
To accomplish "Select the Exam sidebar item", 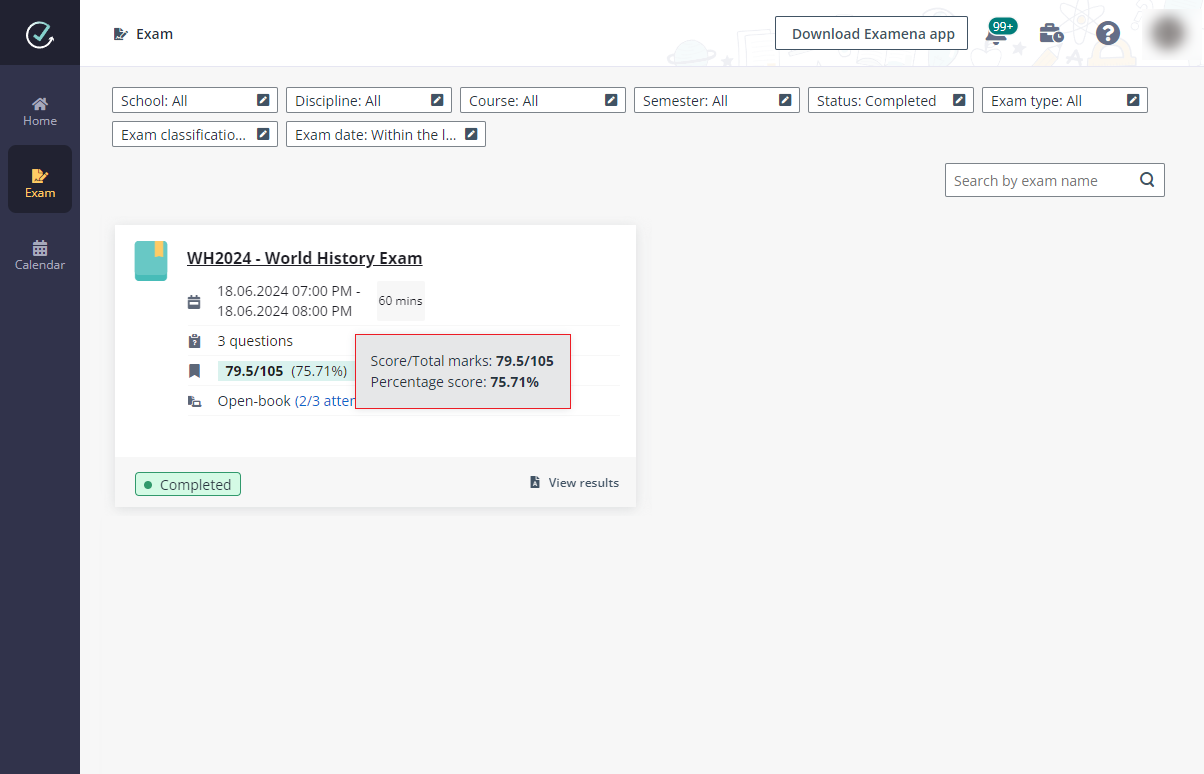I will point(40,183).
